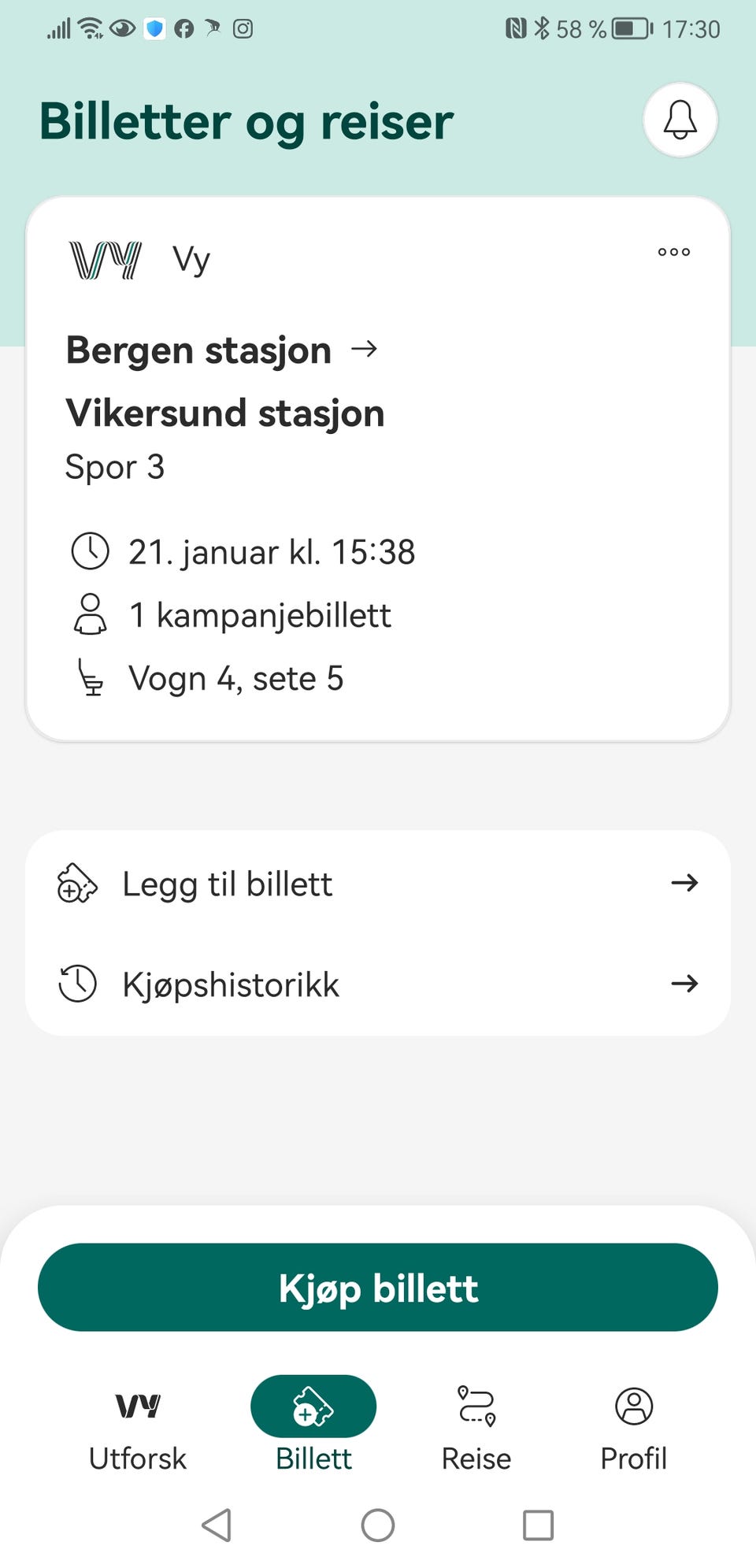This screenshot has width=756, height=1568.
Task: Select the Billett tab
Action: point(313,1427)
